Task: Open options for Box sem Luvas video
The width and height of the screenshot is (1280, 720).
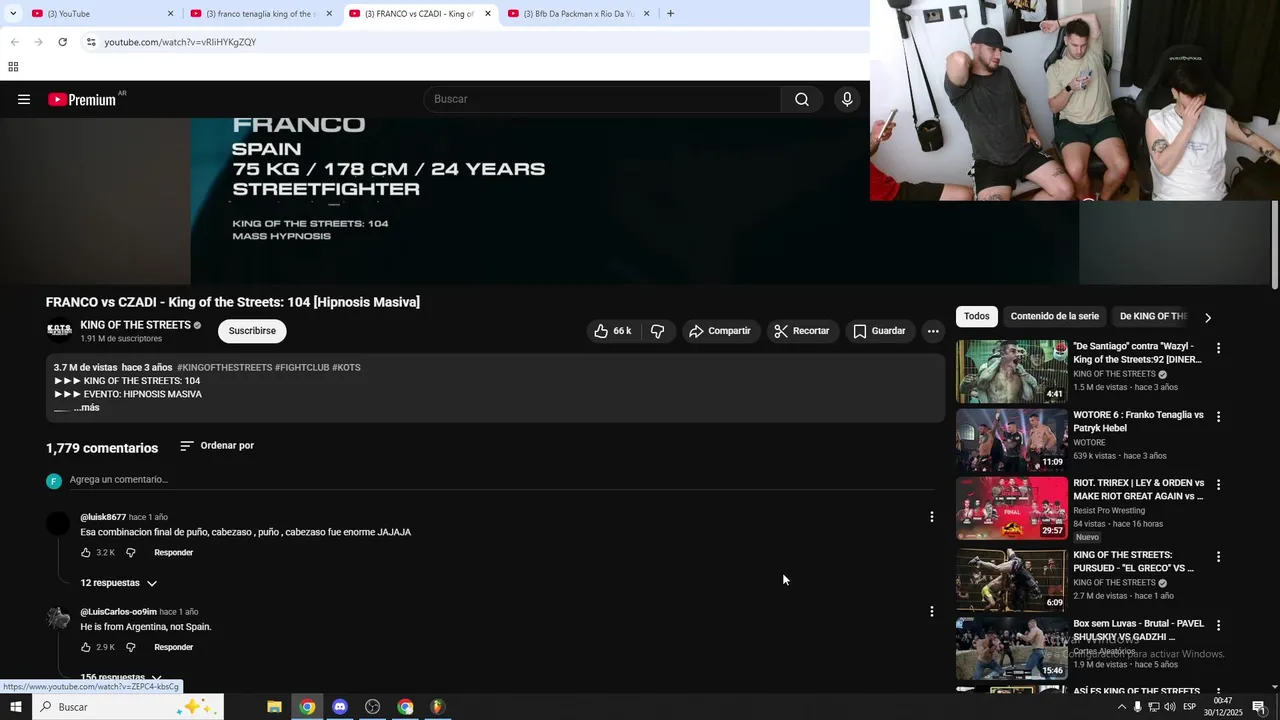Action: (1218, 625)
